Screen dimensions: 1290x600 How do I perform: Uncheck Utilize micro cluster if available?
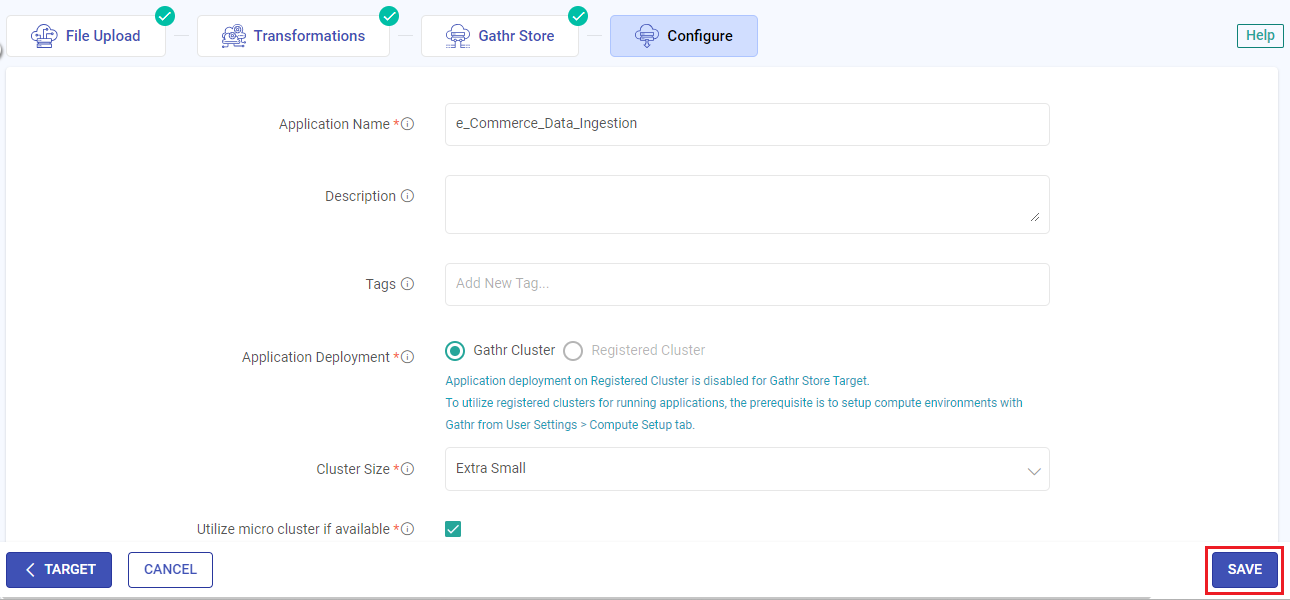click(453, 529)
